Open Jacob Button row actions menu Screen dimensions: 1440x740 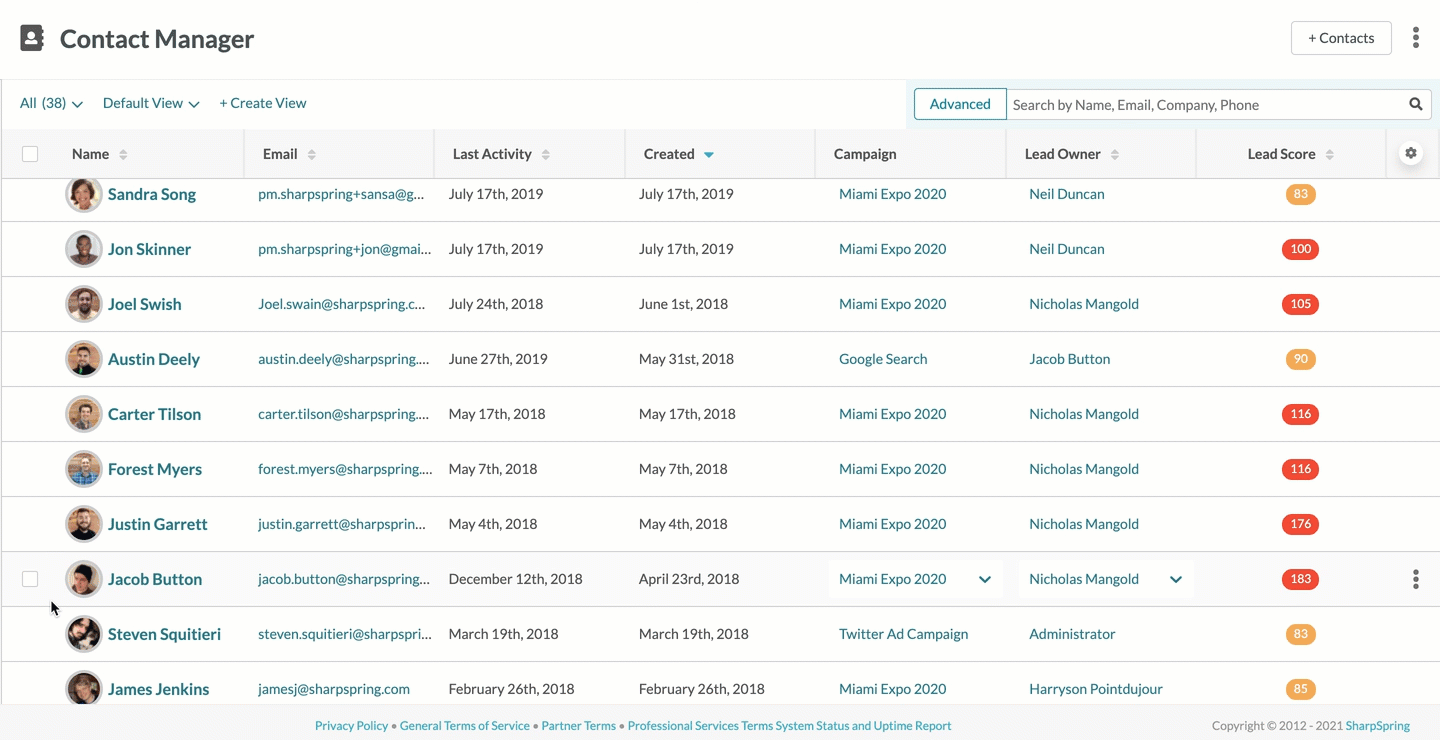[1415, 579]
